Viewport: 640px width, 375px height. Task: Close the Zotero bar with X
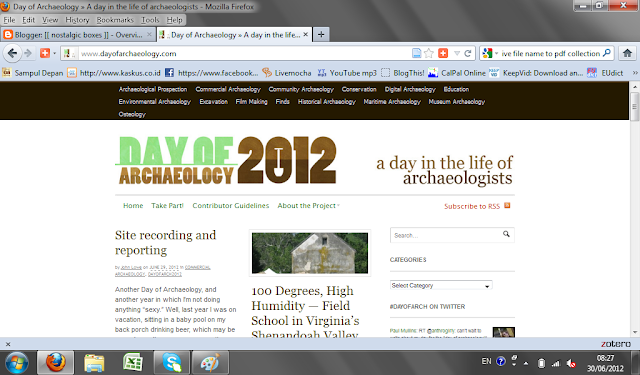[8, 344]
